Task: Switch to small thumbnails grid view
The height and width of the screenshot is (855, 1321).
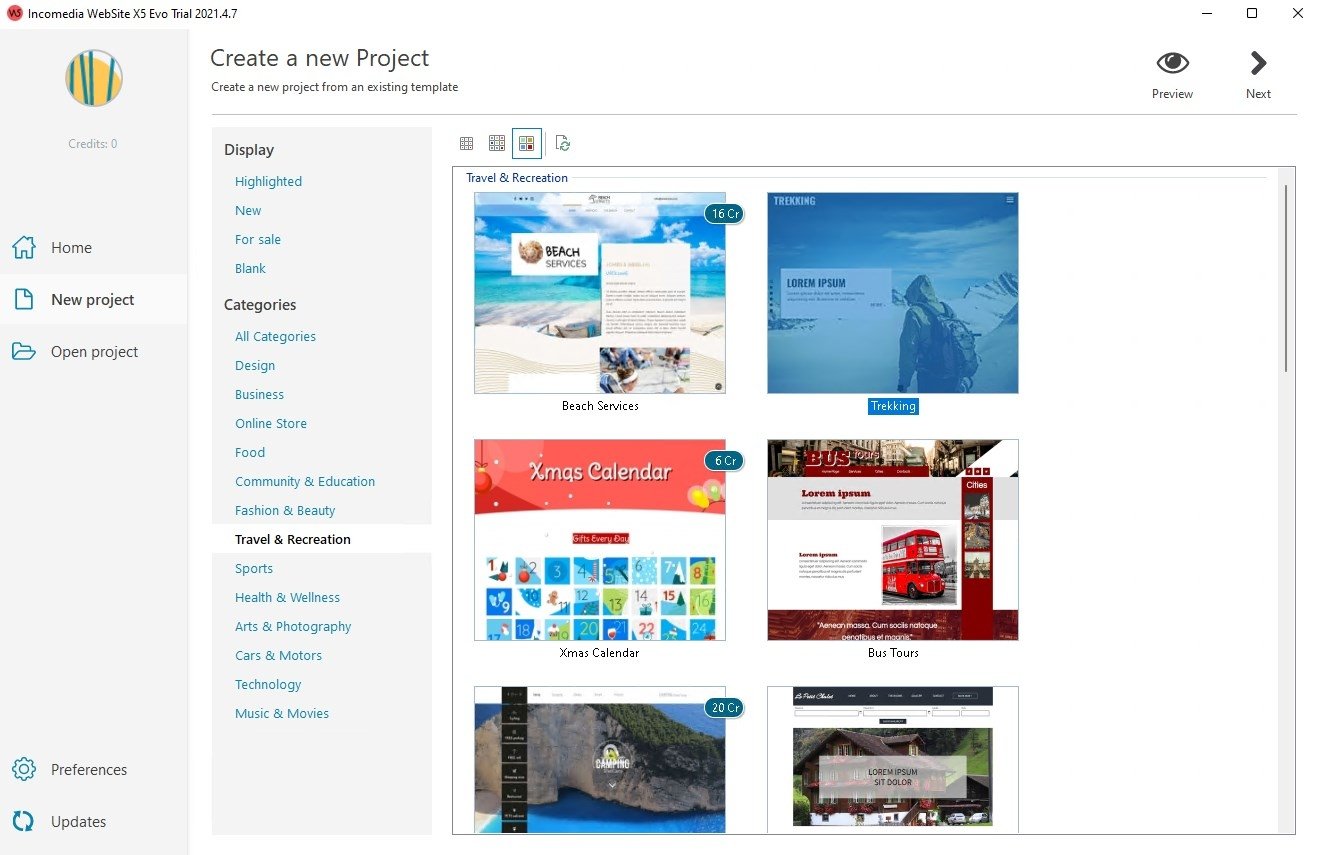Action: [x=466, y=144]
